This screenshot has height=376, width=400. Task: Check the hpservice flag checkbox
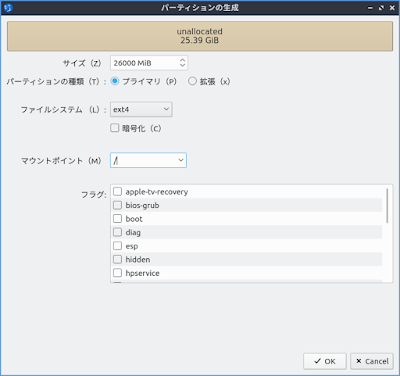point(117,273)
